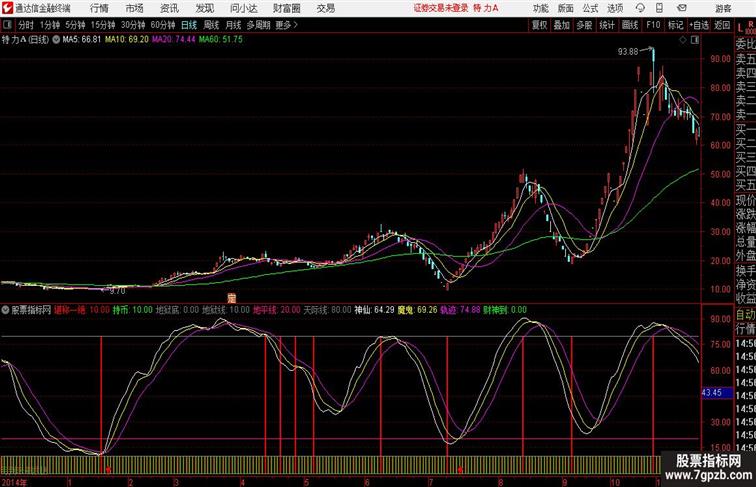Select the 日线 daily chart tab

189,25
